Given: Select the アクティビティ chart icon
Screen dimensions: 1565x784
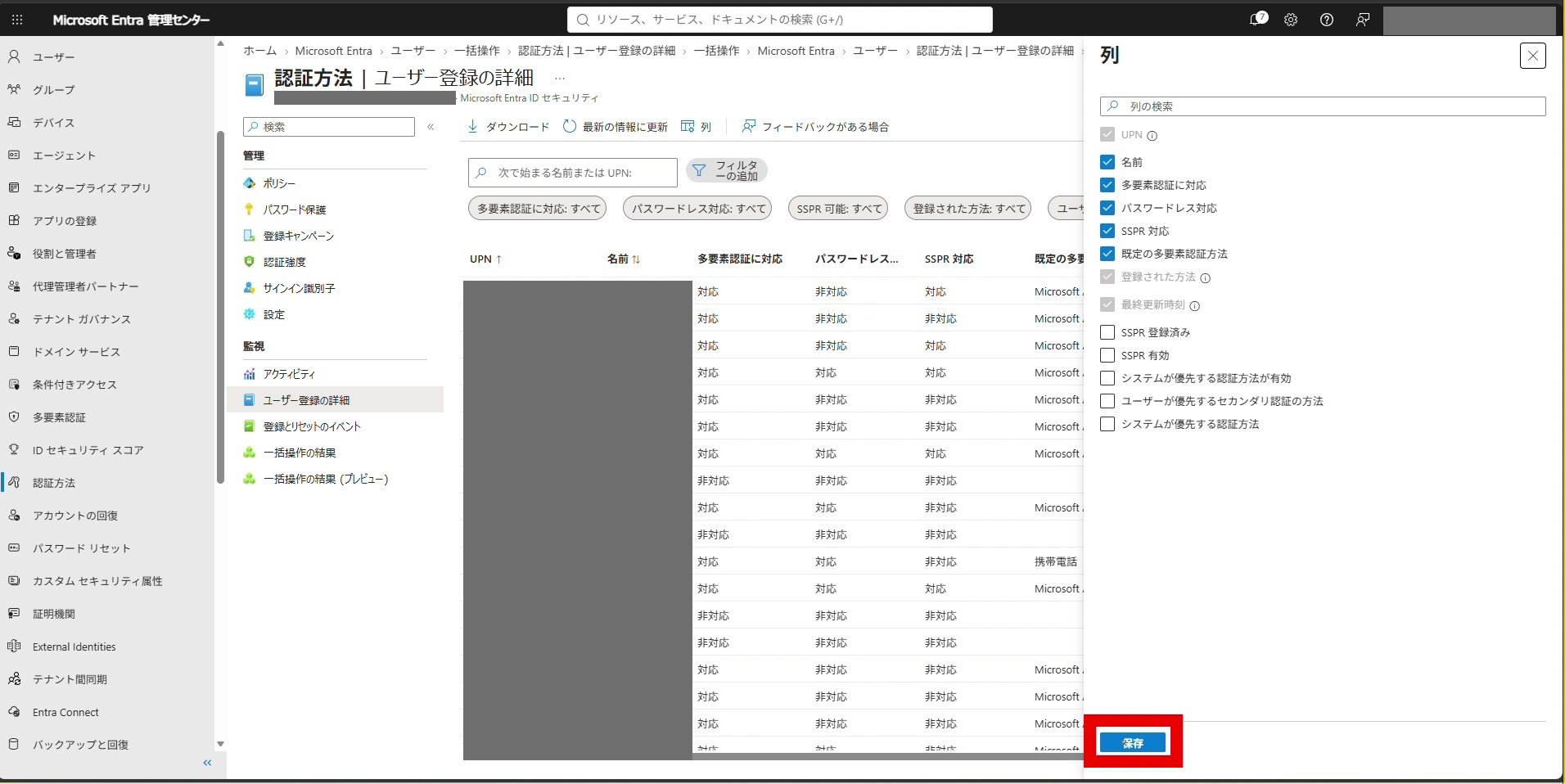Looking at the screenshot, I should click(x=250, y=374).
